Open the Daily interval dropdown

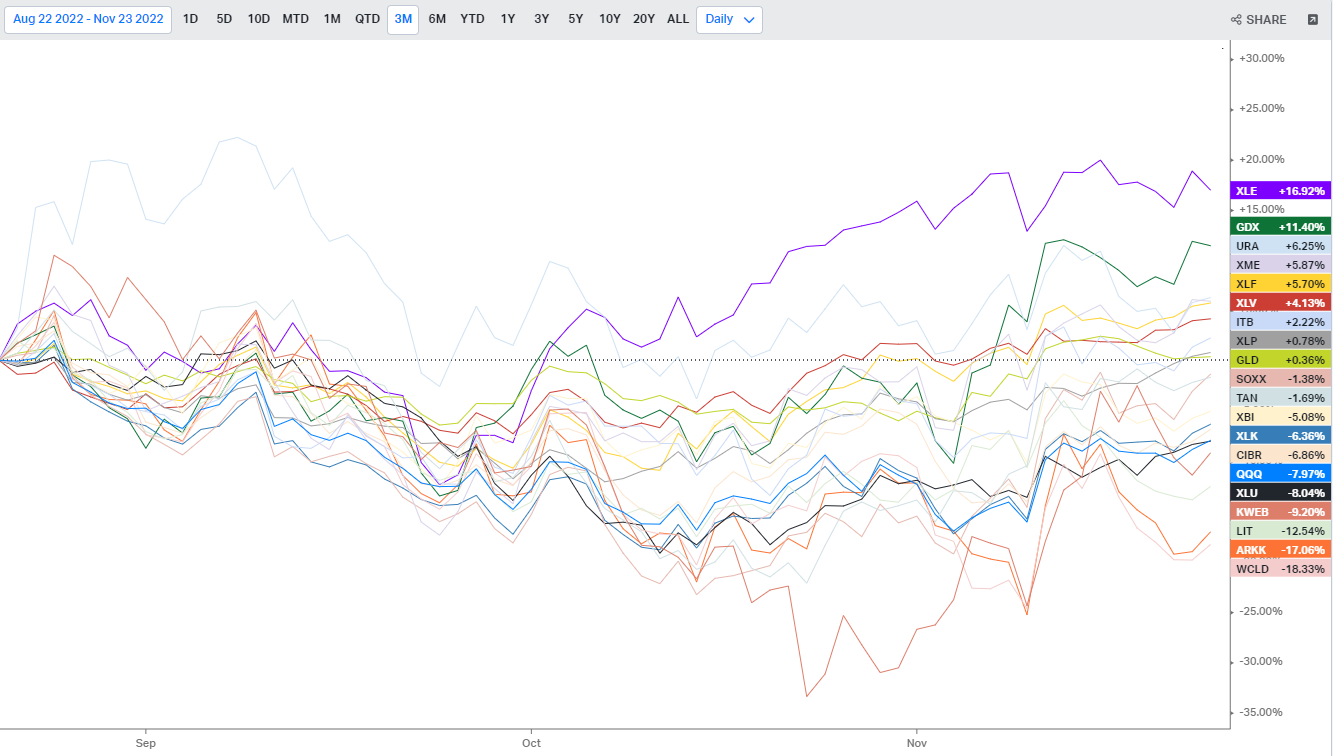tap(729, 20)
